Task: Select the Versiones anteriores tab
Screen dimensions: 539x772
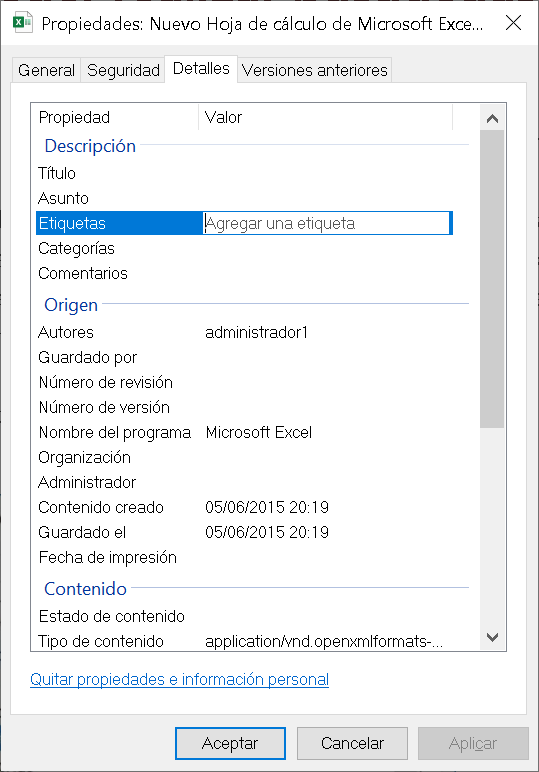Action: (x=315, y=70)
